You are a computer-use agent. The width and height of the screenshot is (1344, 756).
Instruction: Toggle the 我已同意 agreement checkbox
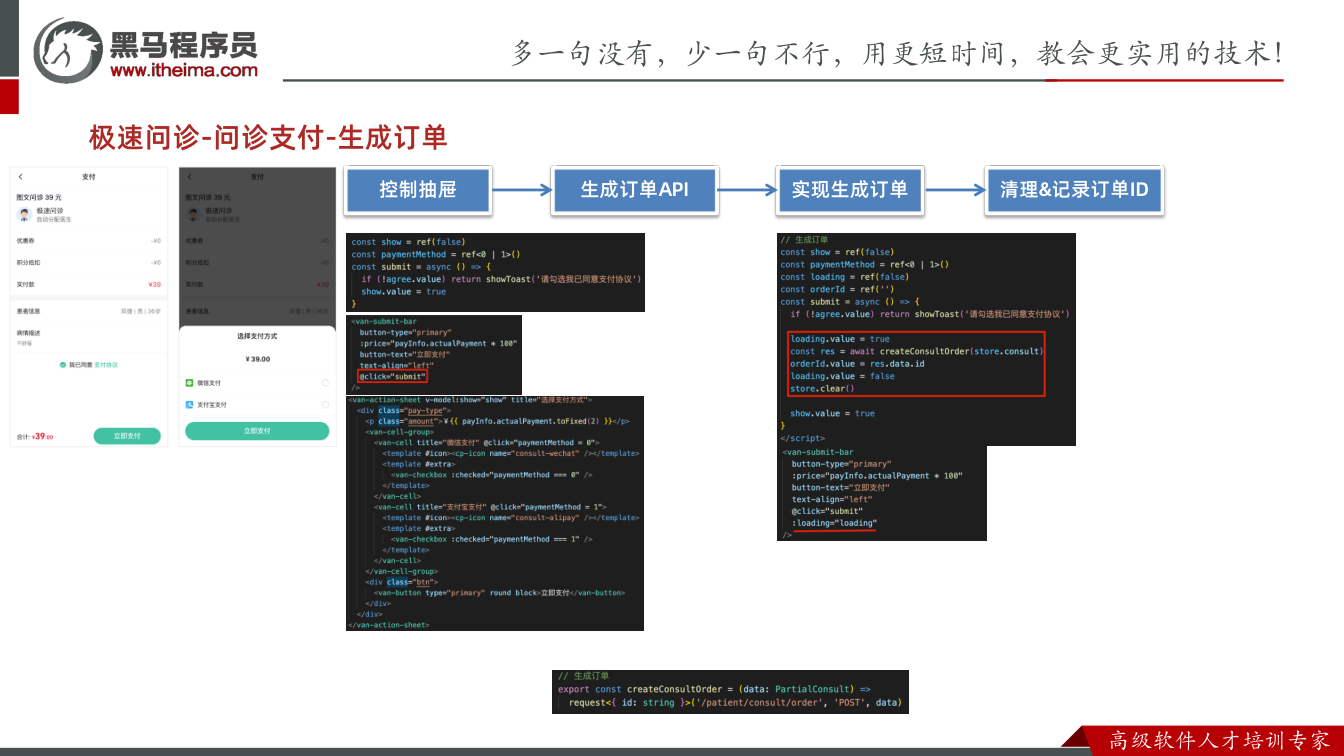pyautogui.click(x=63, y=365)
